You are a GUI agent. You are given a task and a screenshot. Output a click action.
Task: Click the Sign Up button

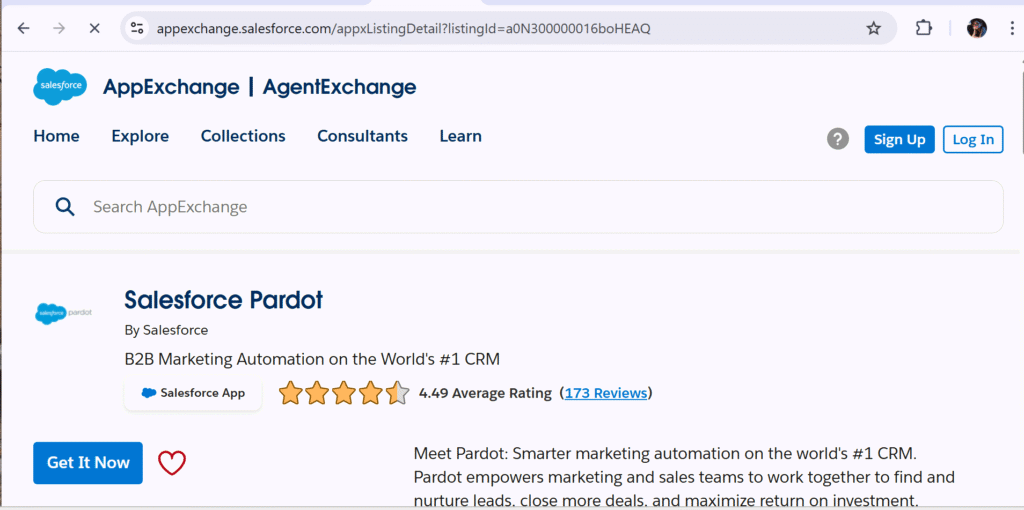coord(899,139)
